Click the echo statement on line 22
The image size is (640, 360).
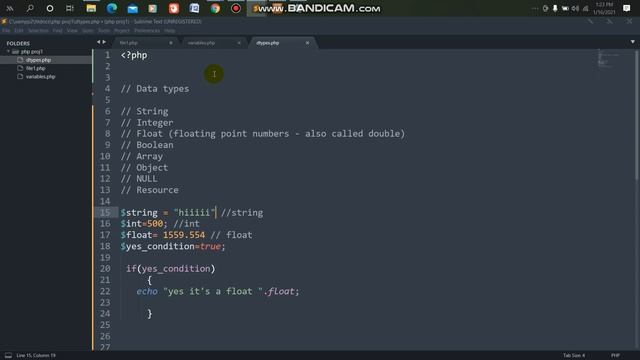[218, 291]
